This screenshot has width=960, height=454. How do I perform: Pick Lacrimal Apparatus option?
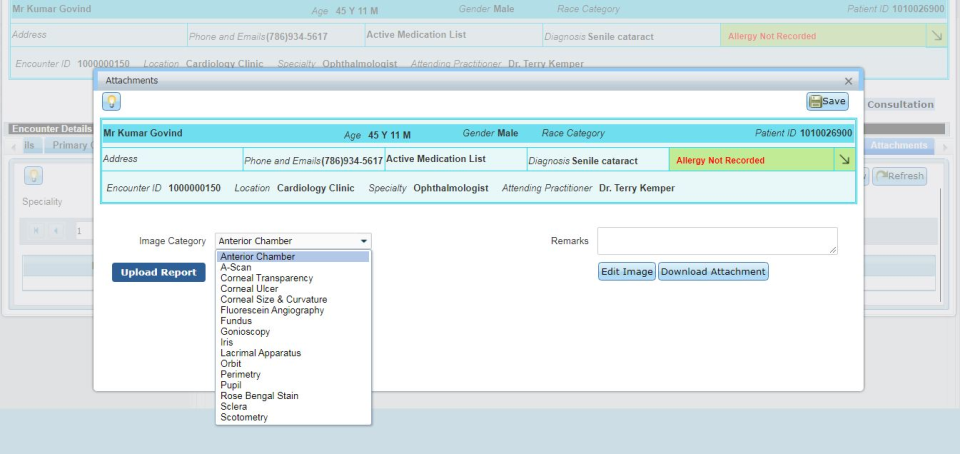tap(293, 353)
